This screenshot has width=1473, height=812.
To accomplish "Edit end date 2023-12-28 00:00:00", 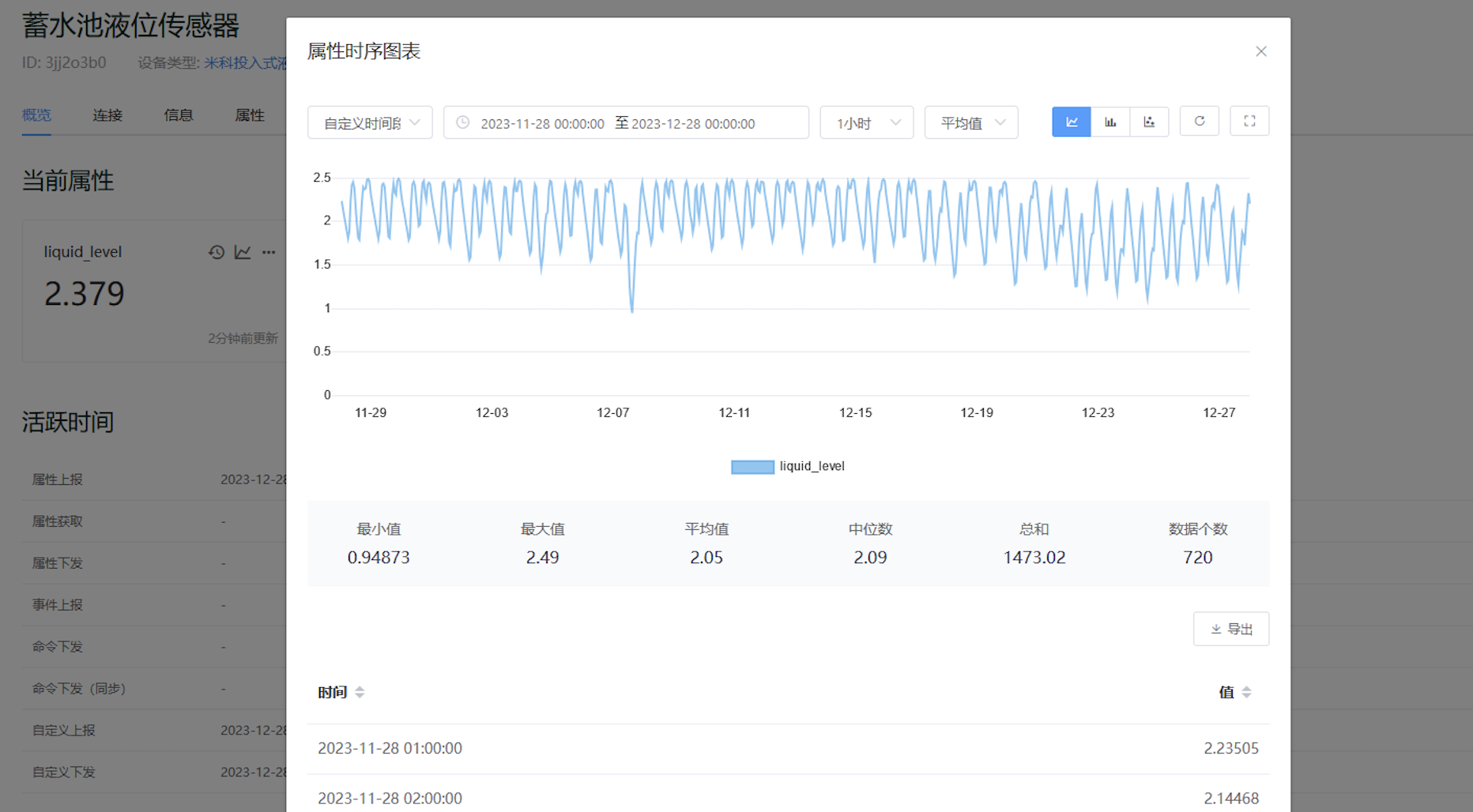I will 693,123.
